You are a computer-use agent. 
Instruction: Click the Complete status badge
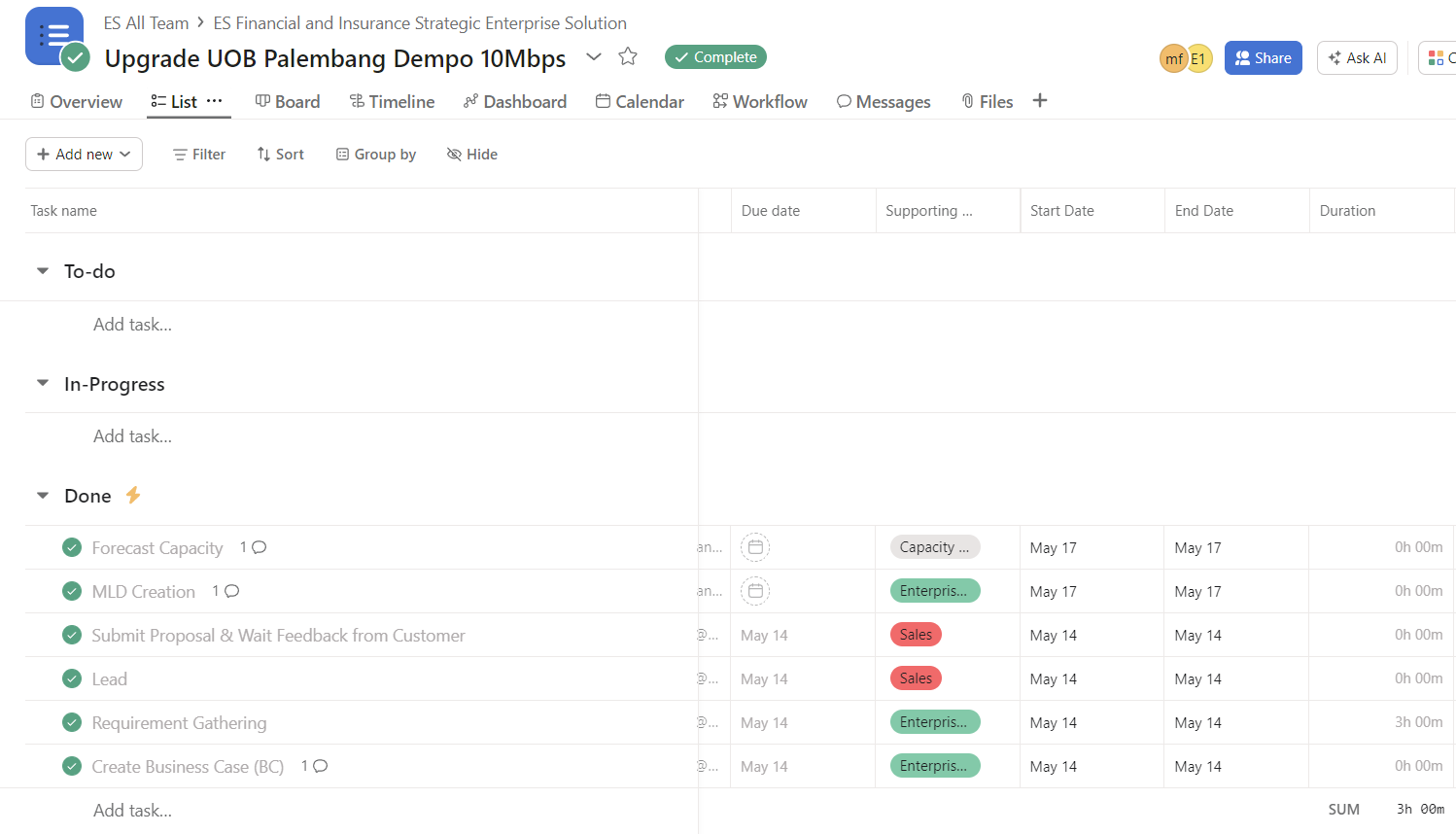point(715,57)
